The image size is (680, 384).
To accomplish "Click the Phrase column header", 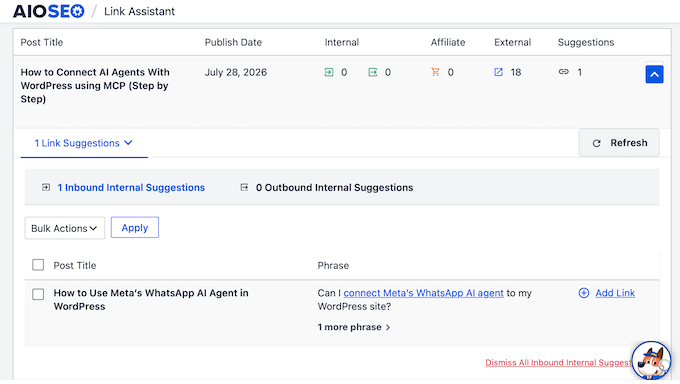I will 333,266.
